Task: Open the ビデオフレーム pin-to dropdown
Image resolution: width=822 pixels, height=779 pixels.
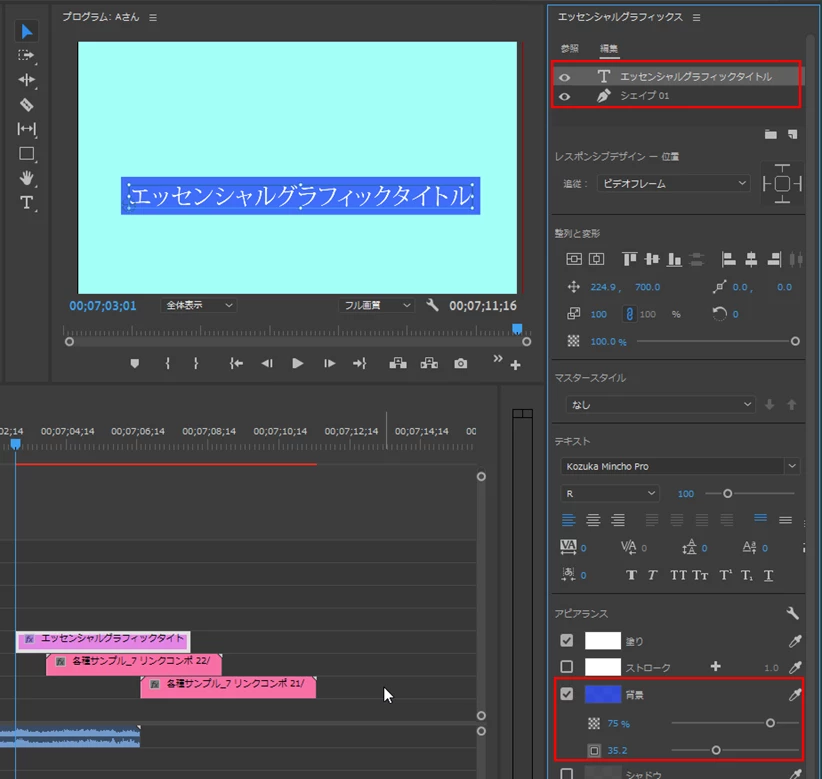Action: [x=674, y=183]
